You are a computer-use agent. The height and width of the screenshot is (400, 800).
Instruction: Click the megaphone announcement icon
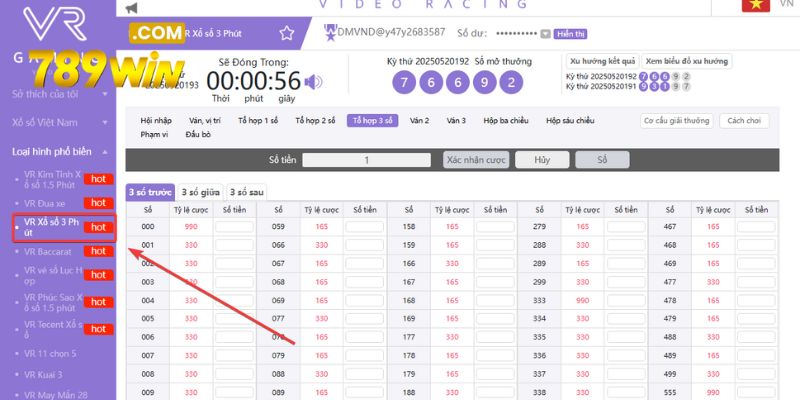coord(132,8)
